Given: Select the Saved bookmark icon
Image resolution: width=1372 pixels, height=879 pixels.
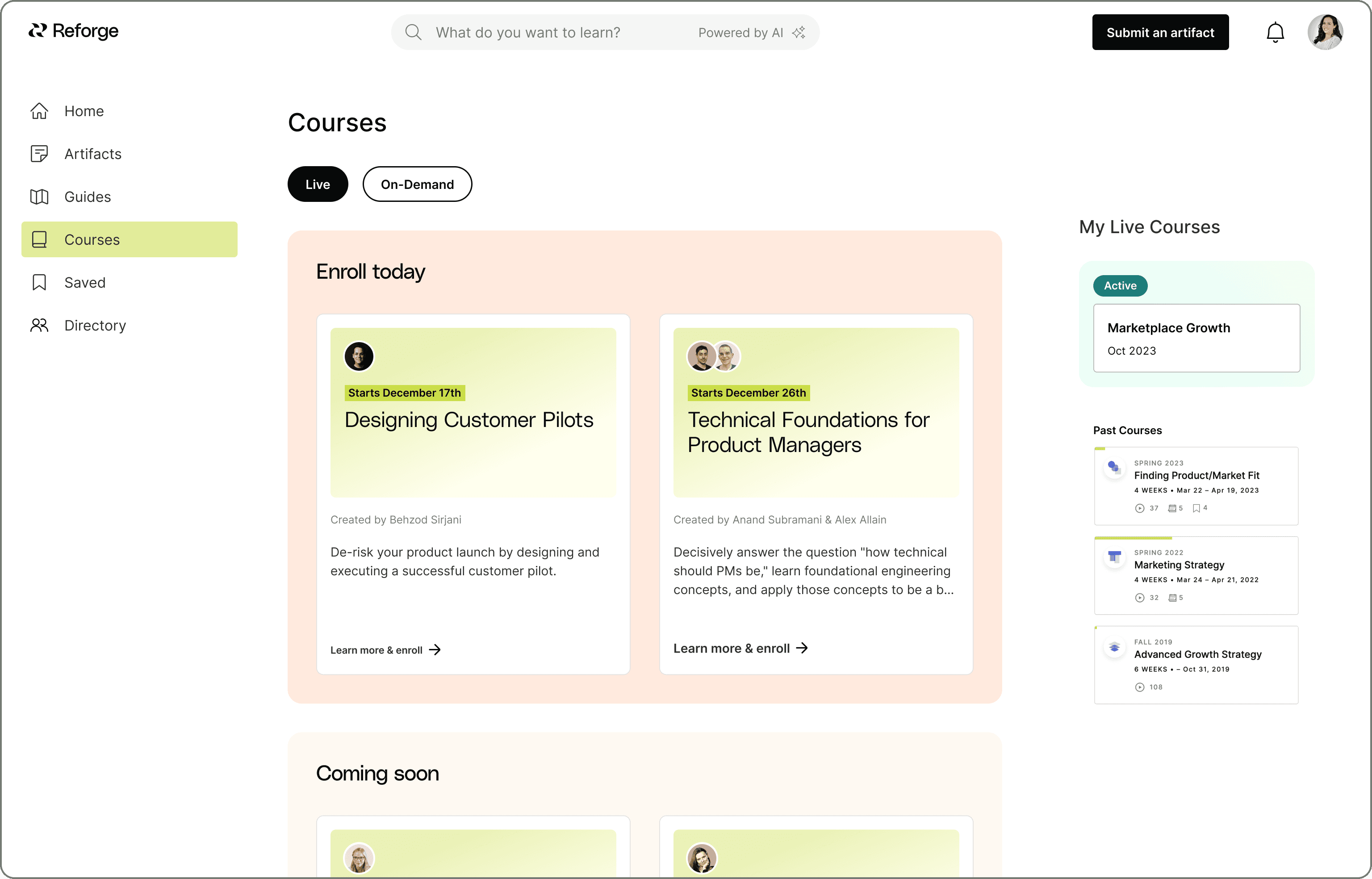Looking at the screenshot, I should click(x=39, y=282).
